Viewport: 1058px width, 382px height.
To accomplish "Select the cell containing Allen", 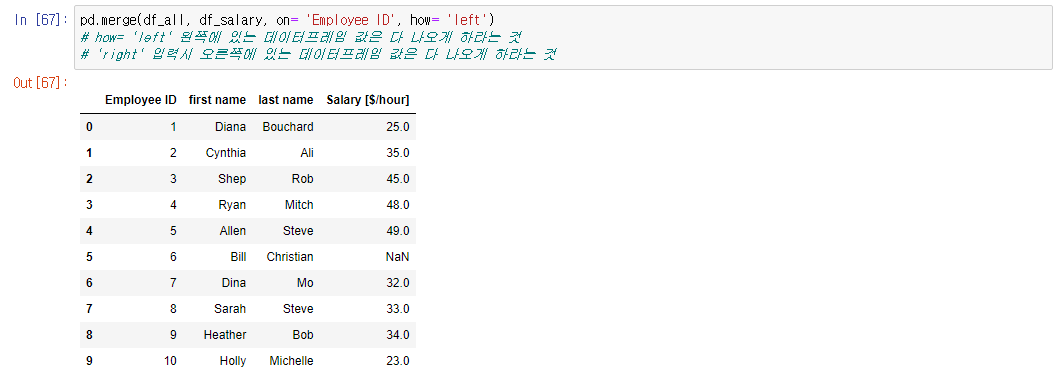I will coord(233,231).
